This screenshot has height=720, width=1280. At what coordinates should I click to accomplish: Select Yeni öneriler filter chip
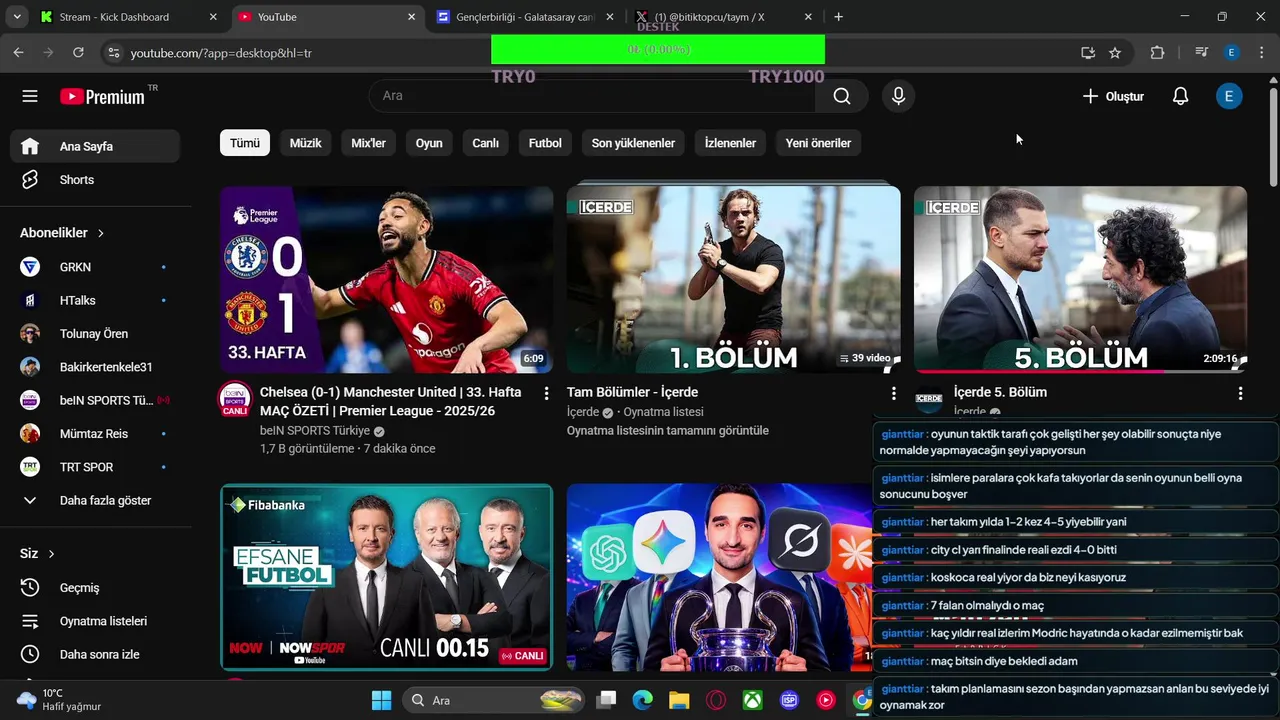tap(818, 143)
